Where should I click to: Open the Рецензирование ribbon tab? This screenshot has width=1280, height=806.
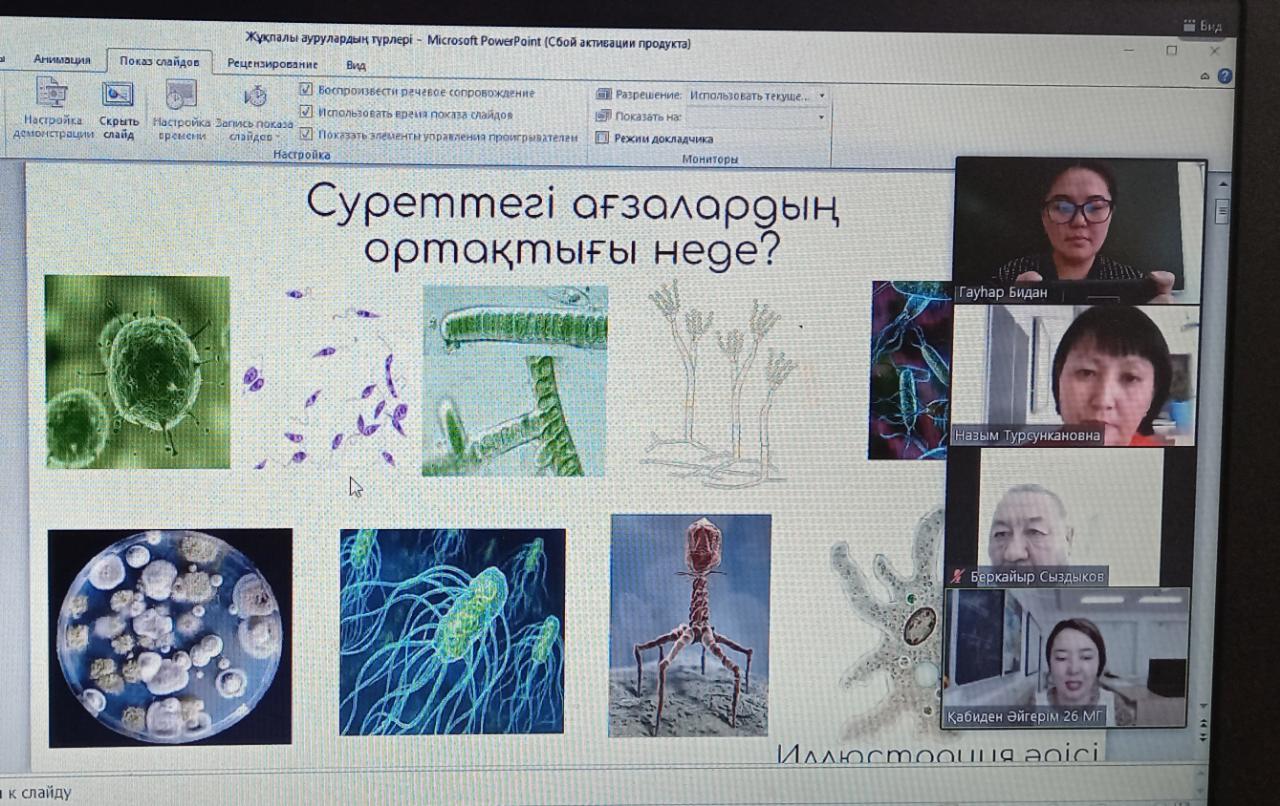[x=271, y=63]
